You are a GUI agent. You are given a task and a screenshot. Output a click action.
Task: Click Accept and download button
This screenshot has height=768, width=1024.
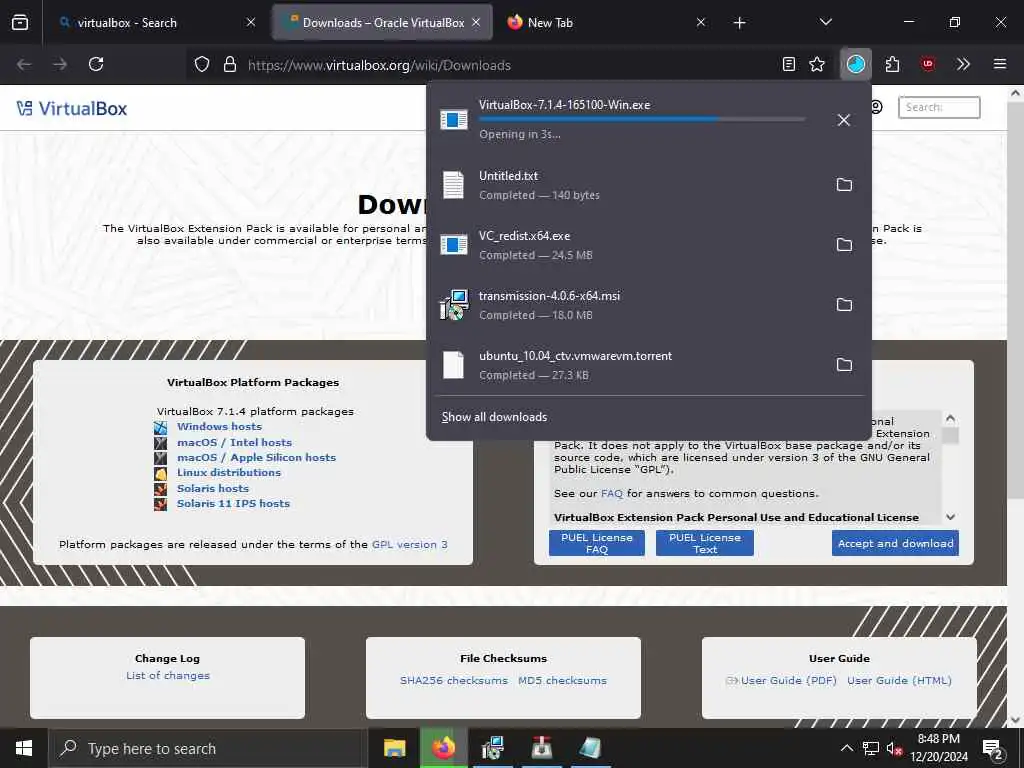pyautogui.click(x=895, y=543)
